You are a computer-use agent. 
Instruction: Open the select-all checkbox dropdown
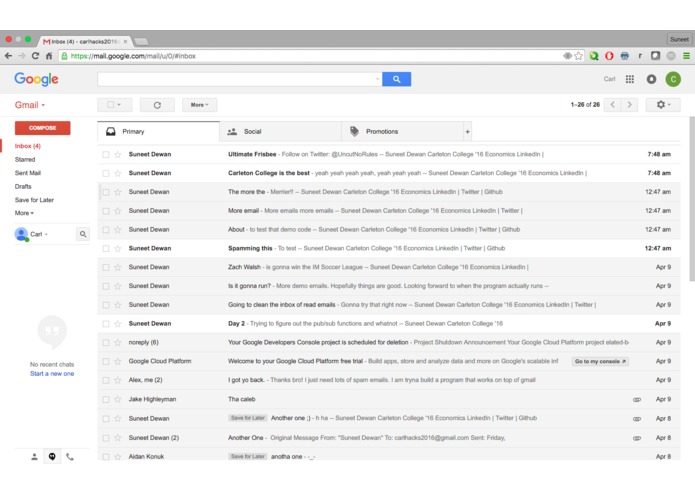coord(114,105)
